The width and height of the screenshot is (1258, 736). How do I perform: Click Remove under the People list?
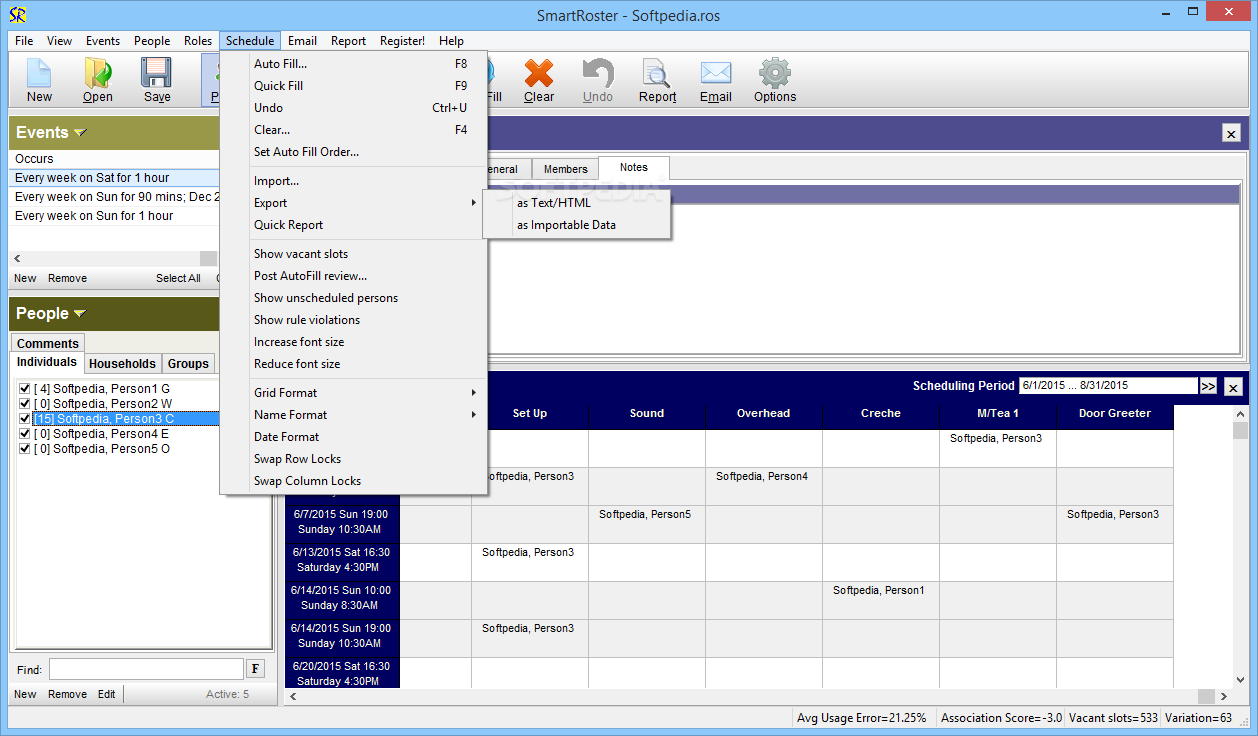click(x=67, y=694)
